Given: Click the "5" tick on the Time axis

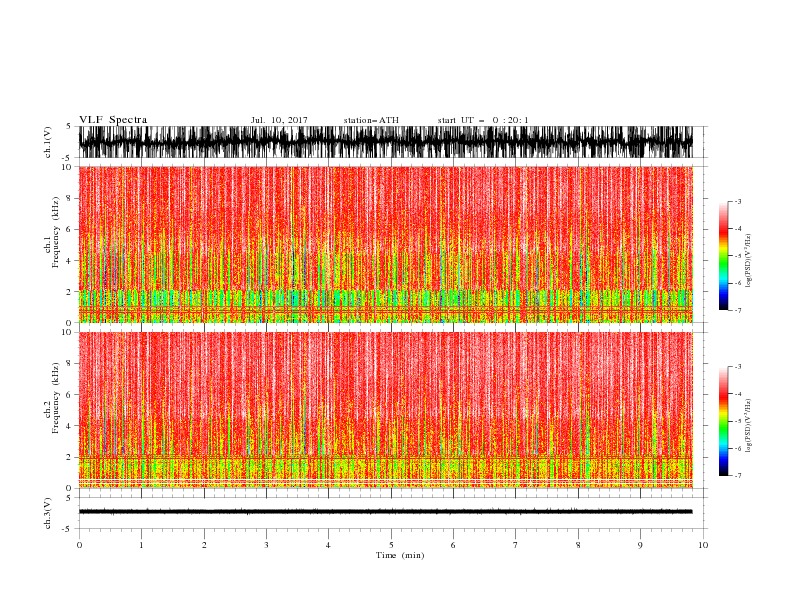Looking at the screenshot, I should [391, 545].
